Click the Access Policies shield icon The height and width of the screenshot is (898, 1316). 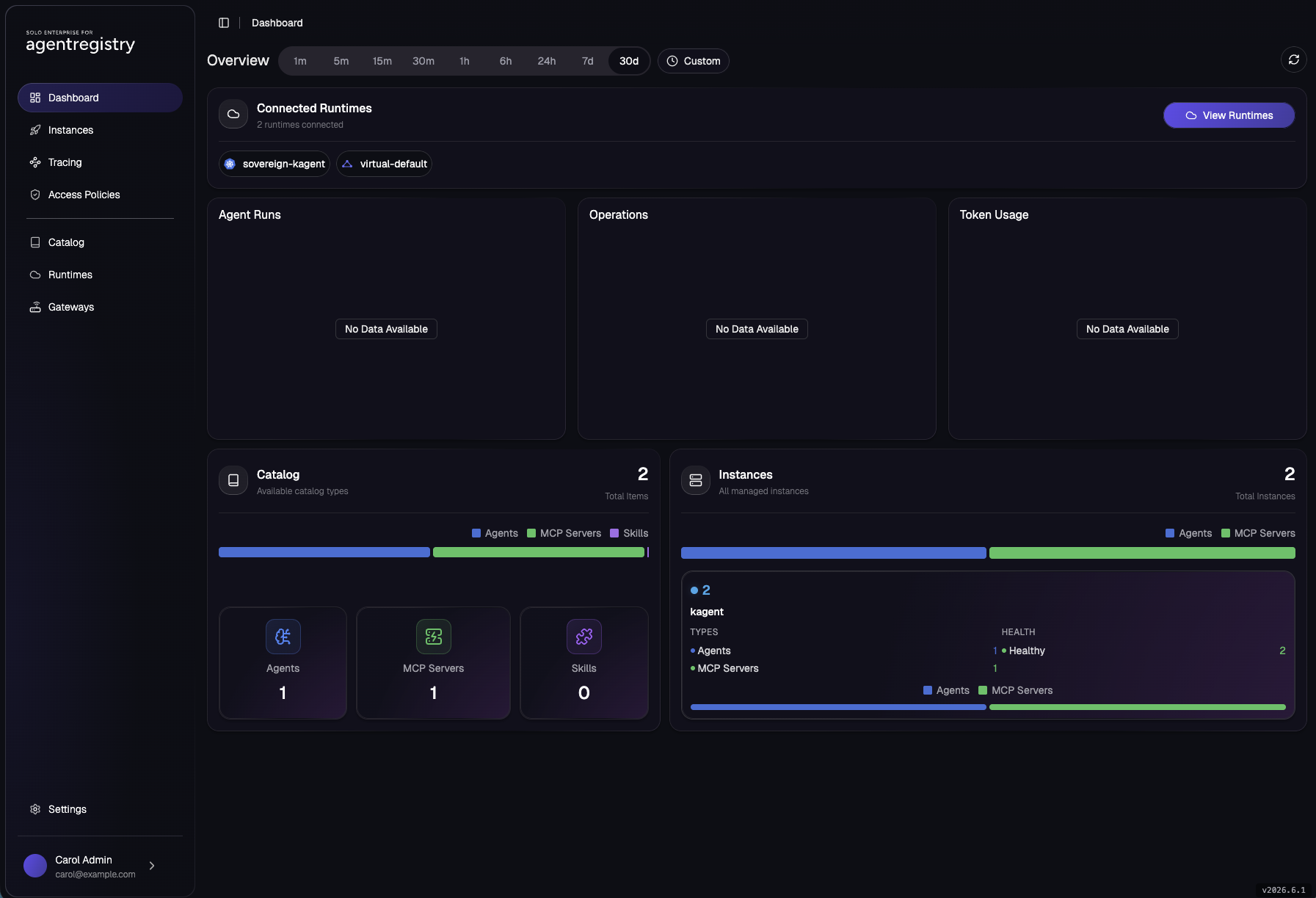coord(35,195)
